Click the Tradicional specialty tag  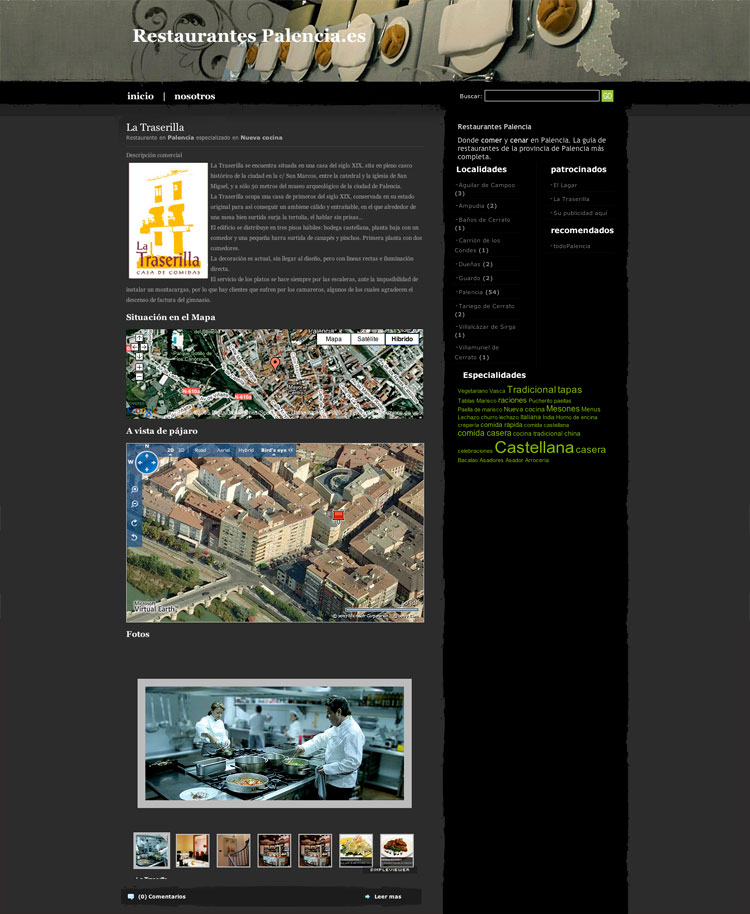[531, 389]
